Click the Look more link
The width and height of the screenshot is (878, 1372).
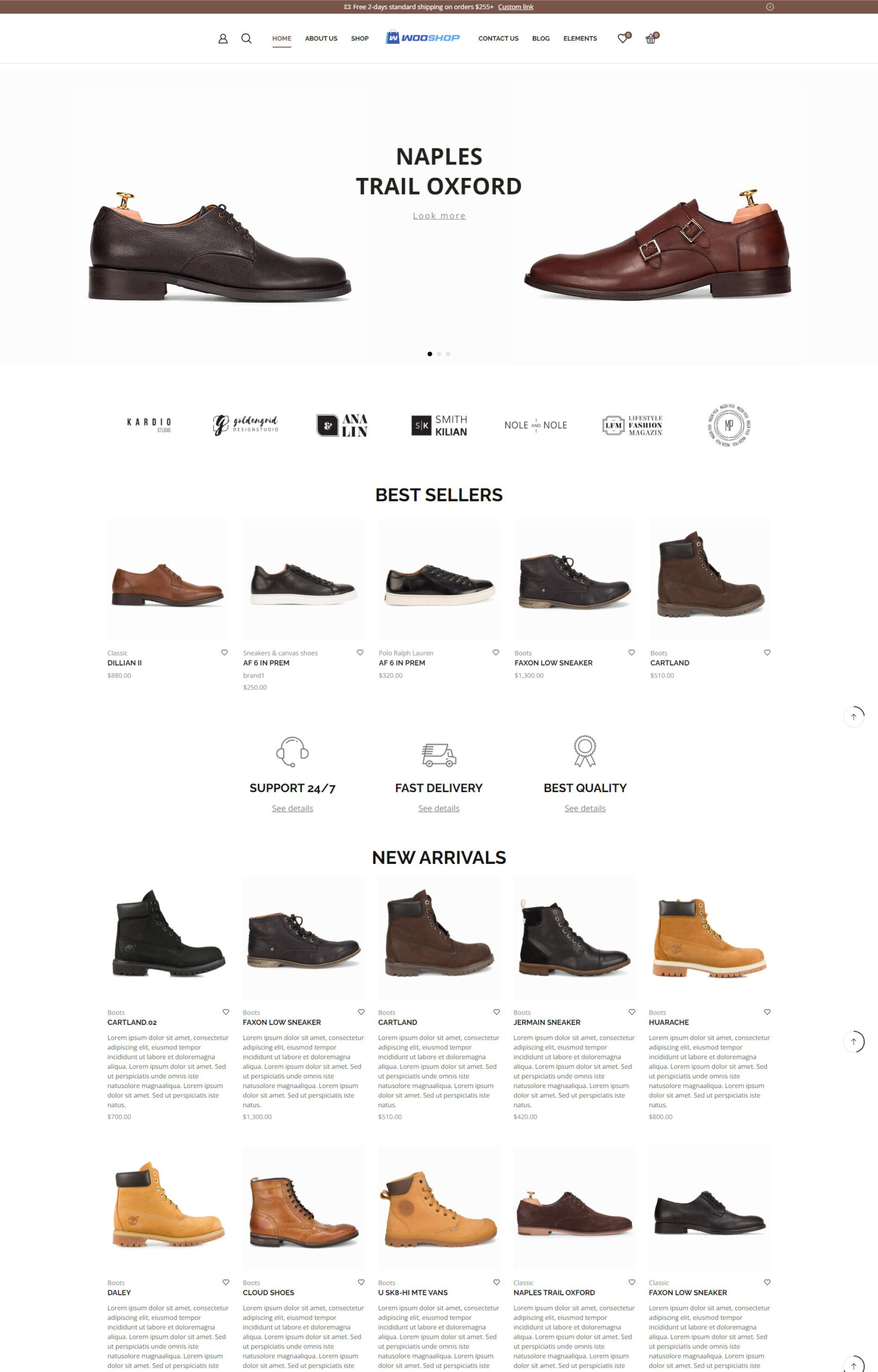pos(439,215)
